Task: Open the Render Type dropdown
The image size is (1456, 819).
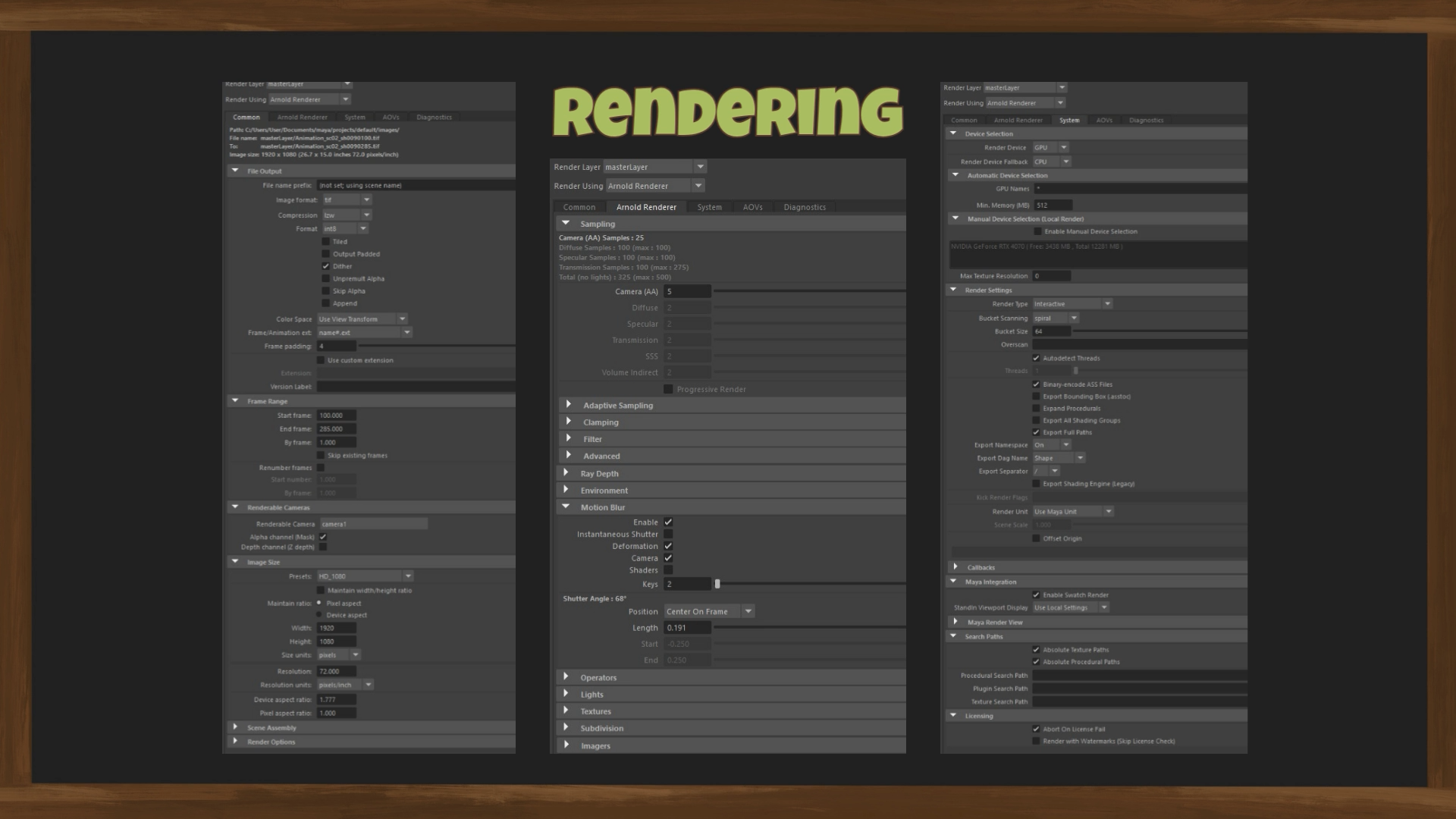Action: (1072, 304)
